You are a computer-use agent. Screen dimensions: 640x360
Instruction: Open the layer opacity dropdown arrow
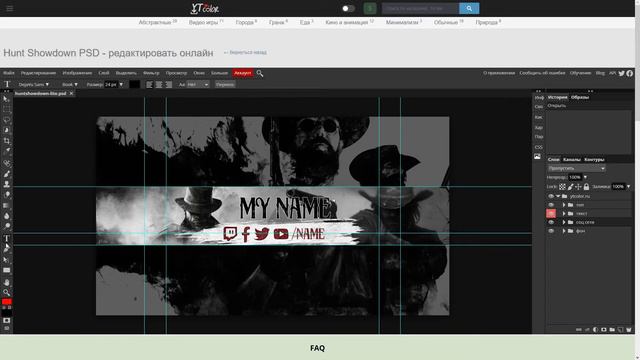585,177
